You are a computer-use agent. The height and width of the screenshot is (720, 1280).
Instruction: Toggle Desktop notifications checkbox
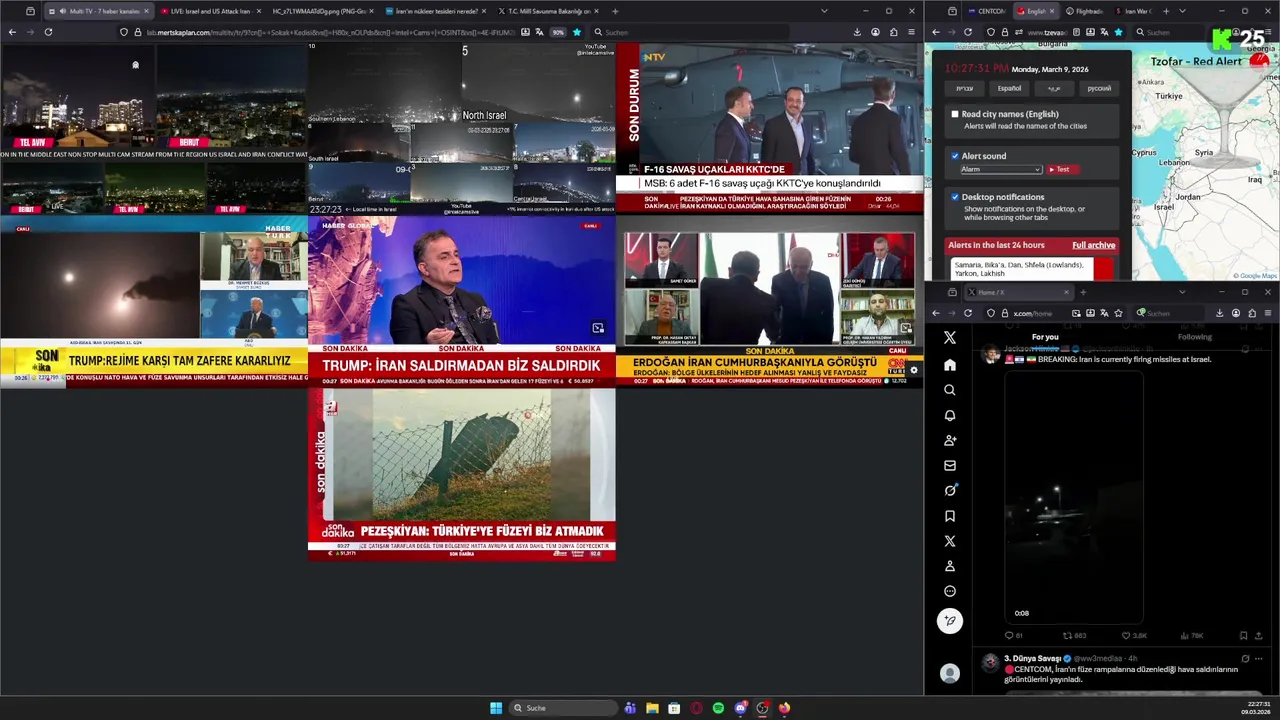tap(955, 197)
